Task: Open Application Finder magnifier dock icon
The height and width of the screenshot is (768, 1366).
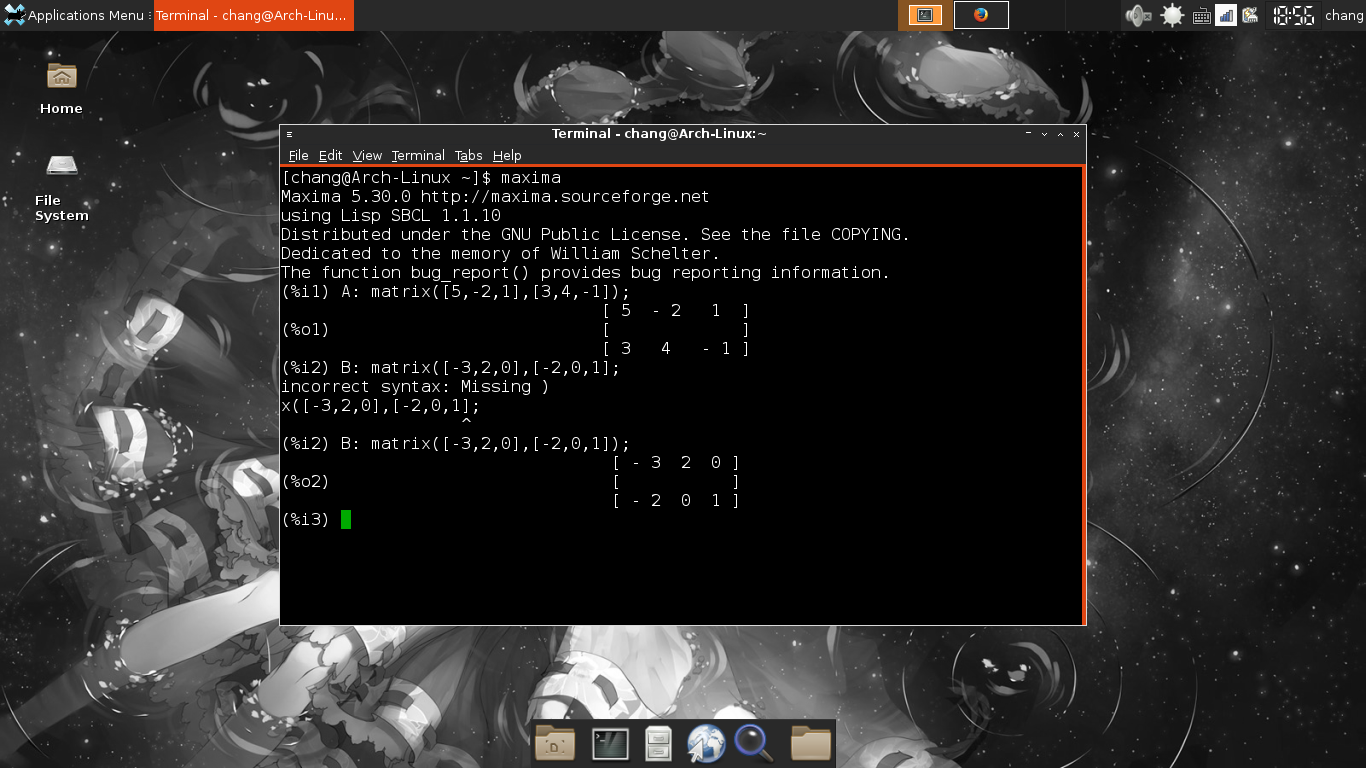Action: pos(753,743)
